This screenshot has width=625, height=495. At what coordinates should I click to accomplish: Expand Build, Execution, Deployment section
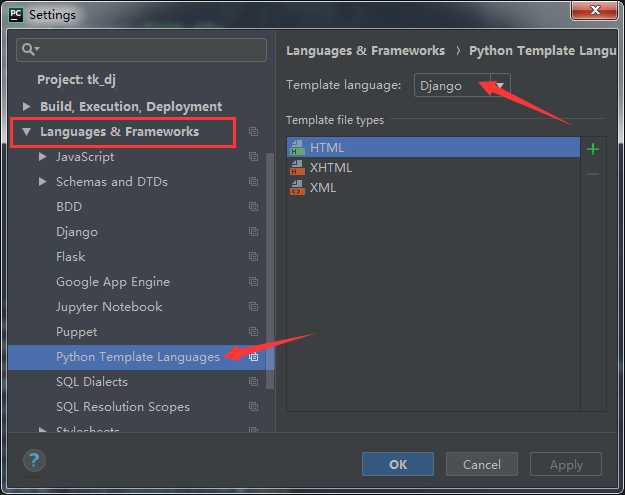point(26,106)
